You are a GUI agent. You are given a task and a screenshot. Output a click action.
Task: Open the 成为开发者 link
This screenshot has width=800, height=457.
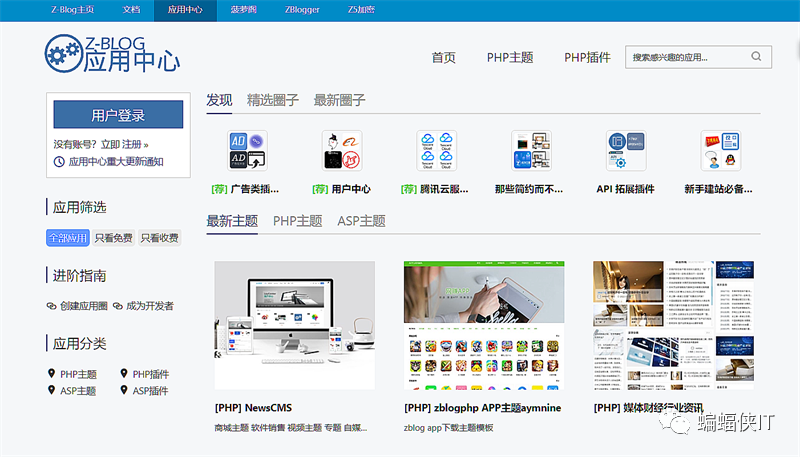click(150, 306)
